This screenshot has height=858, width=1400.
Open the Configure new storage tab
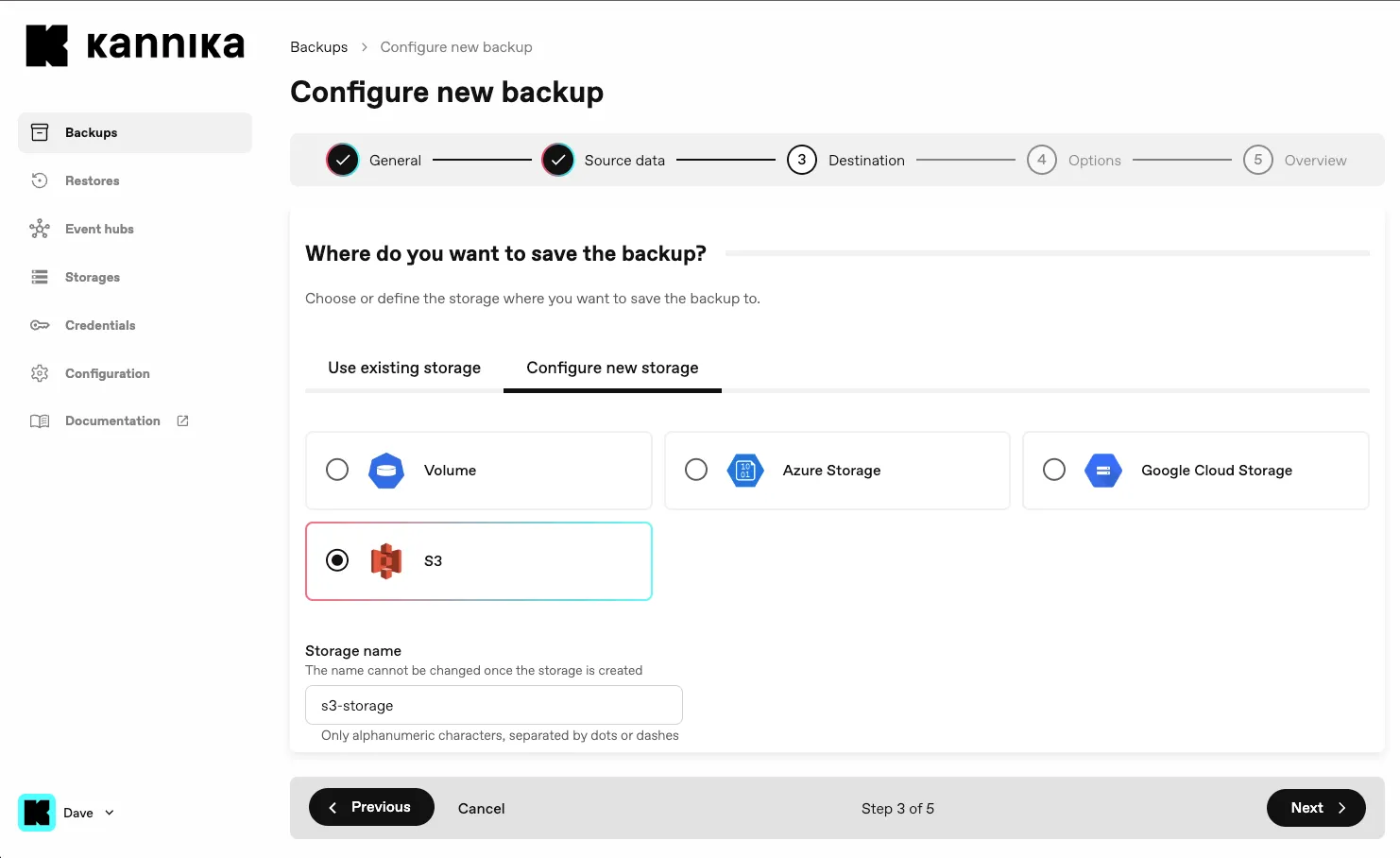(612, 368)
